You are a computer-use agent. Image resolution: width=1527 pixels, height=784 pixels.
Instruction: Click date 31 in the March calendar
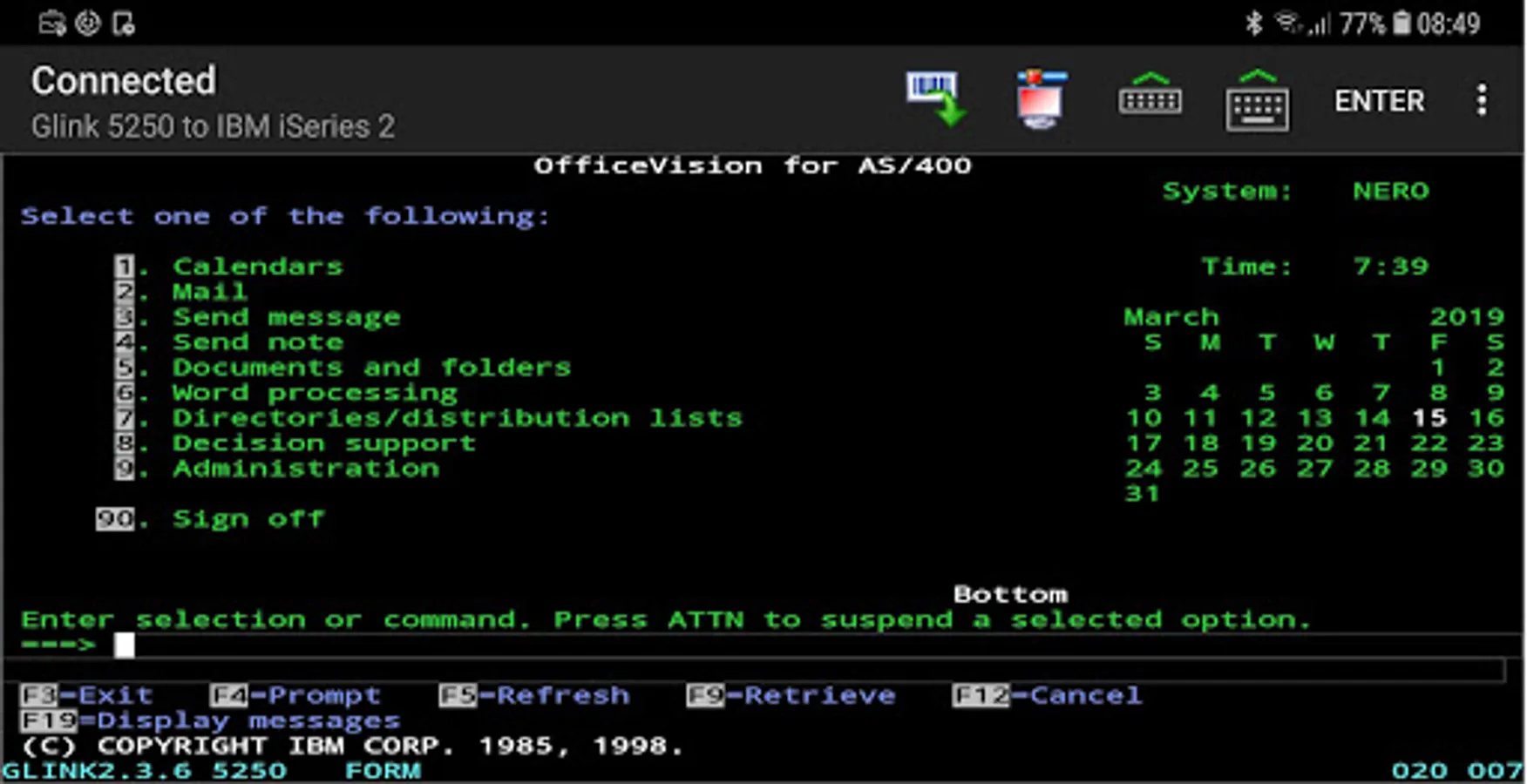[x=1143, y=493]
